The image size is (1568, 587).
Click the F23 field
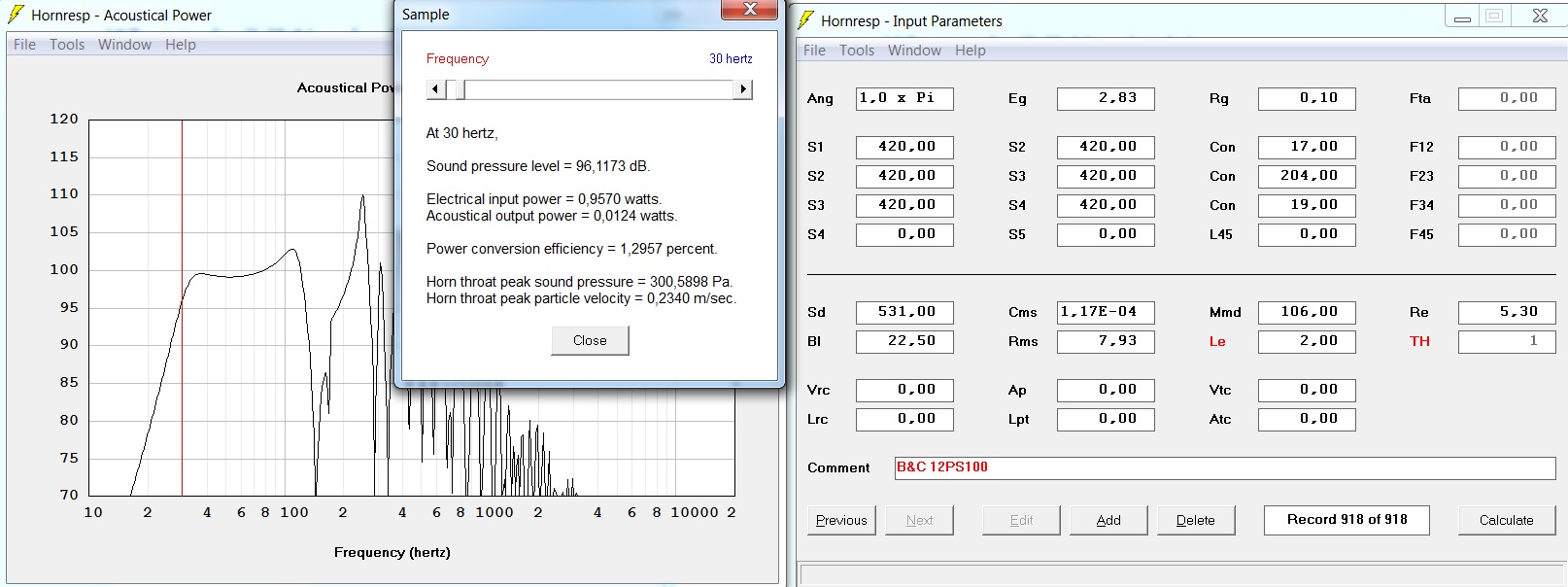coord(1507,176)
